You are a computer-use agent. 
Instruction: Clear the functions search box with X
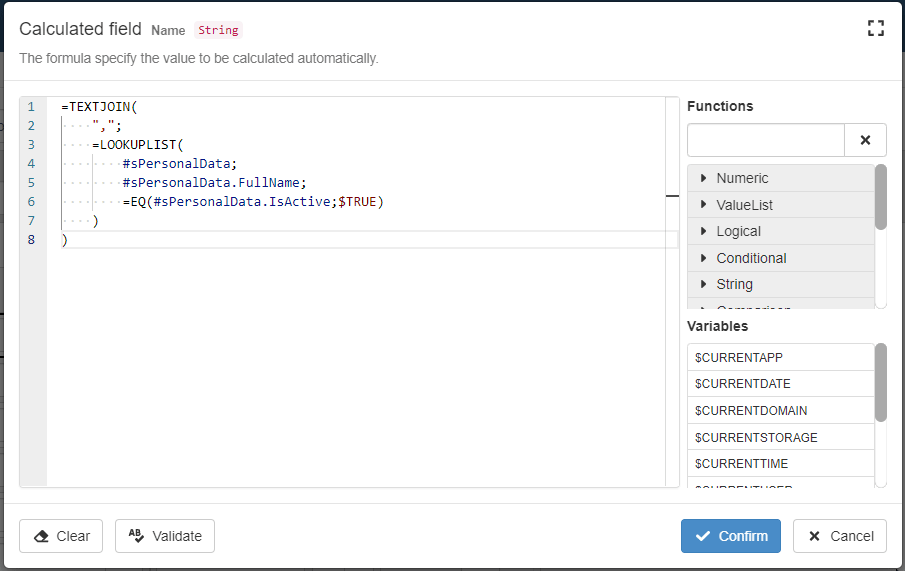tap(866, 141)
